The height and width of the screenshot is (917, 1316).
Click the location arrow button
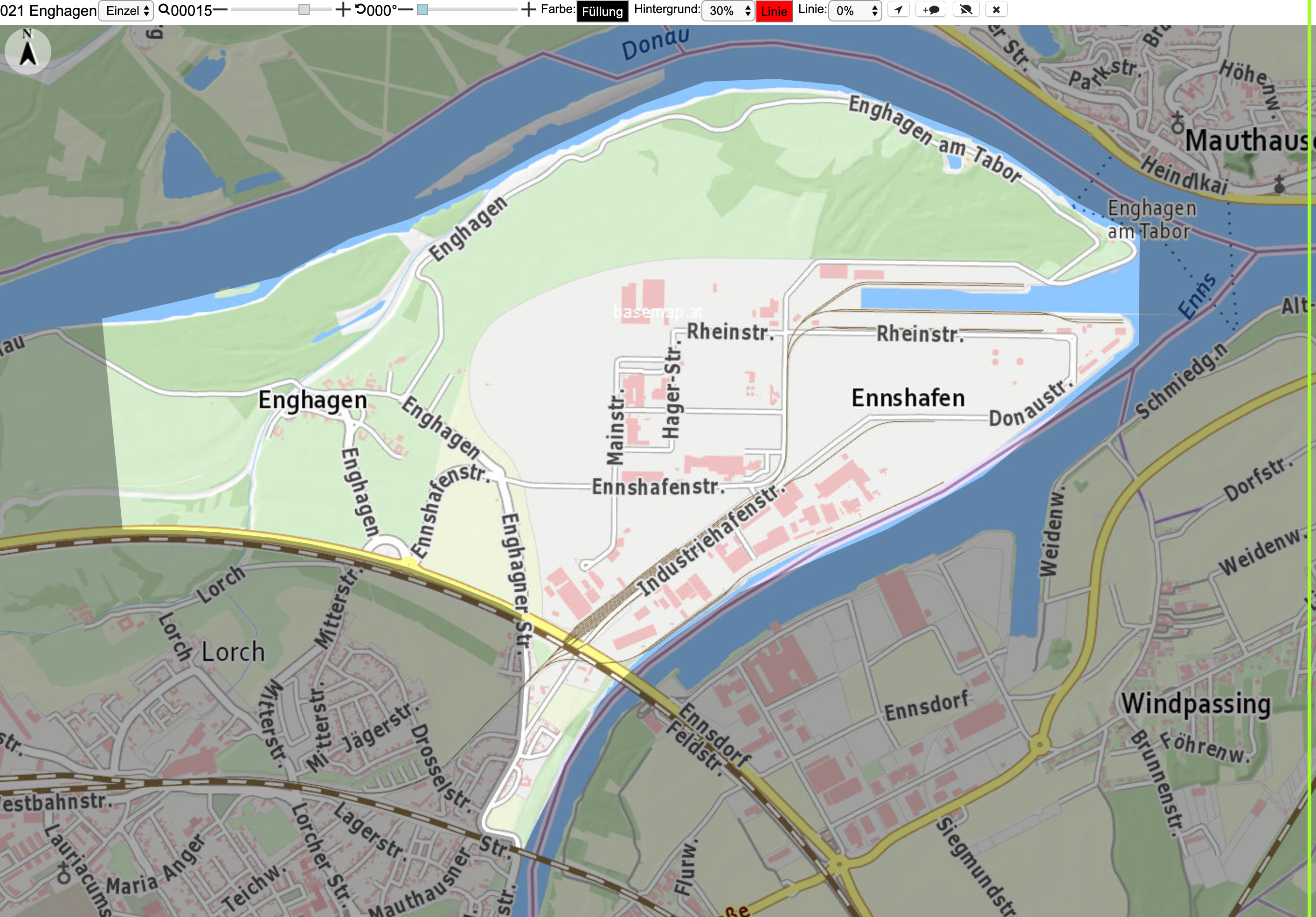click(899, 10)
